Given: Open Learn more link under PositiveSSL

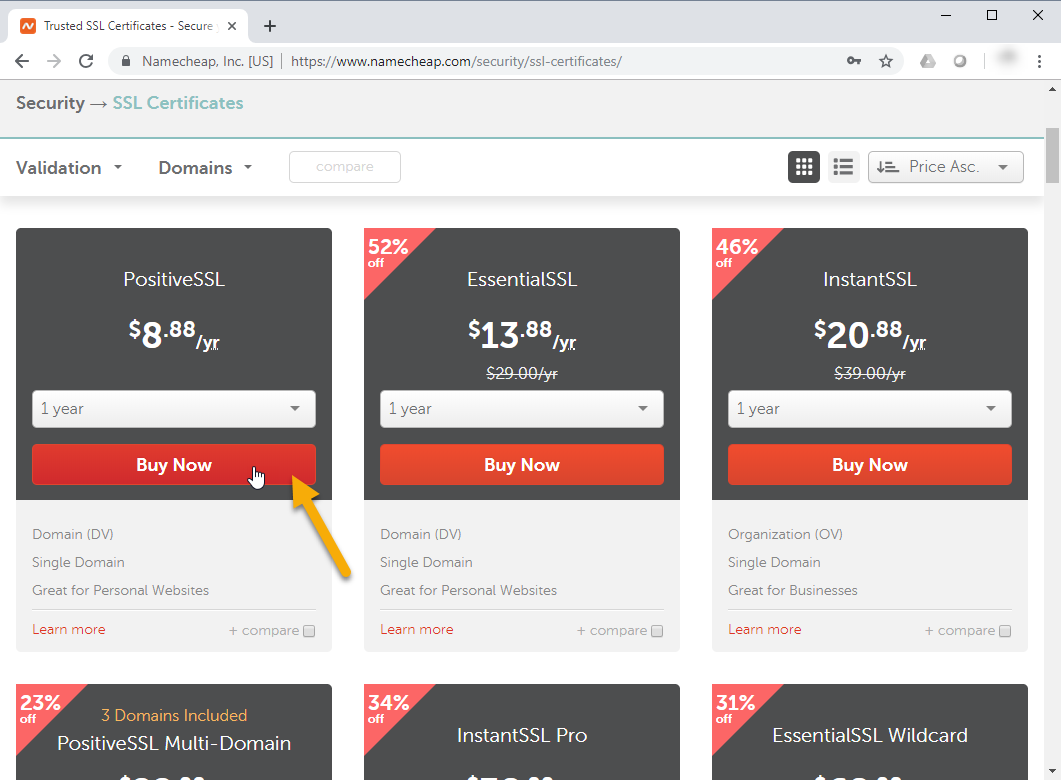Looking at the screenshot, I should pos(69,630).
